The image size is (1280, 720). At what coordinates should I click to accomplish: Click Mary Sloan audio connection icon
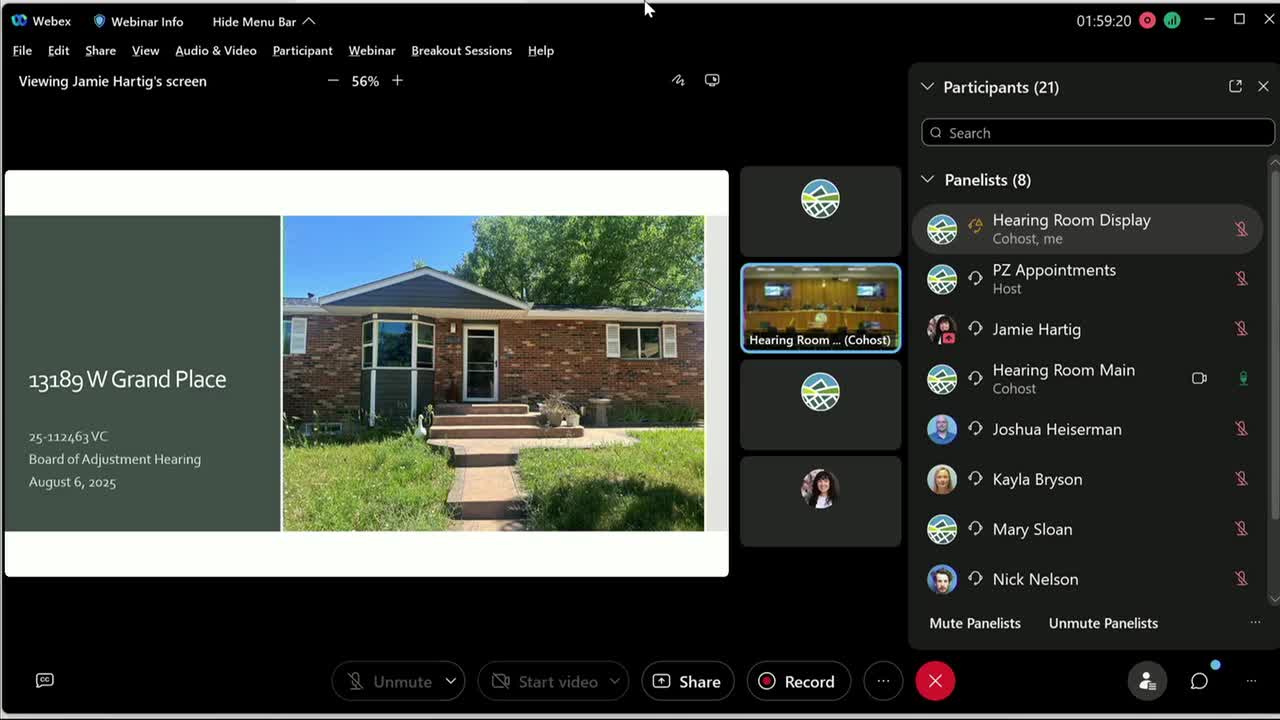coord(975,529)
